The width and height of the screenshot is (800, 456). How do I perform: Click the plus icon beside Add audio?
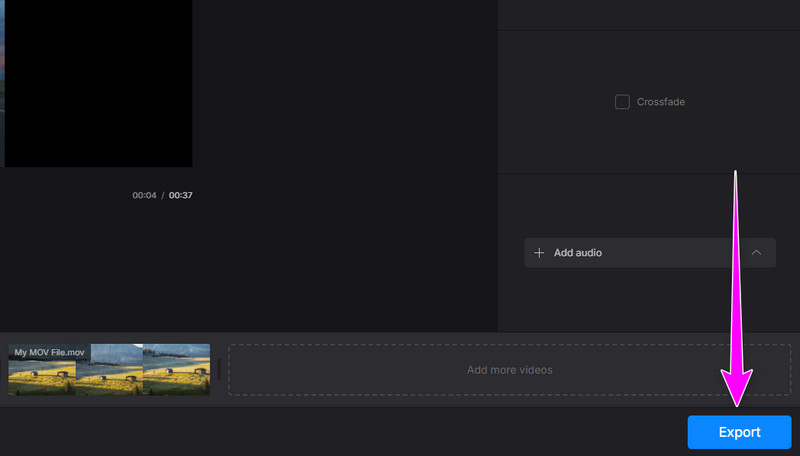click(540, 253)
